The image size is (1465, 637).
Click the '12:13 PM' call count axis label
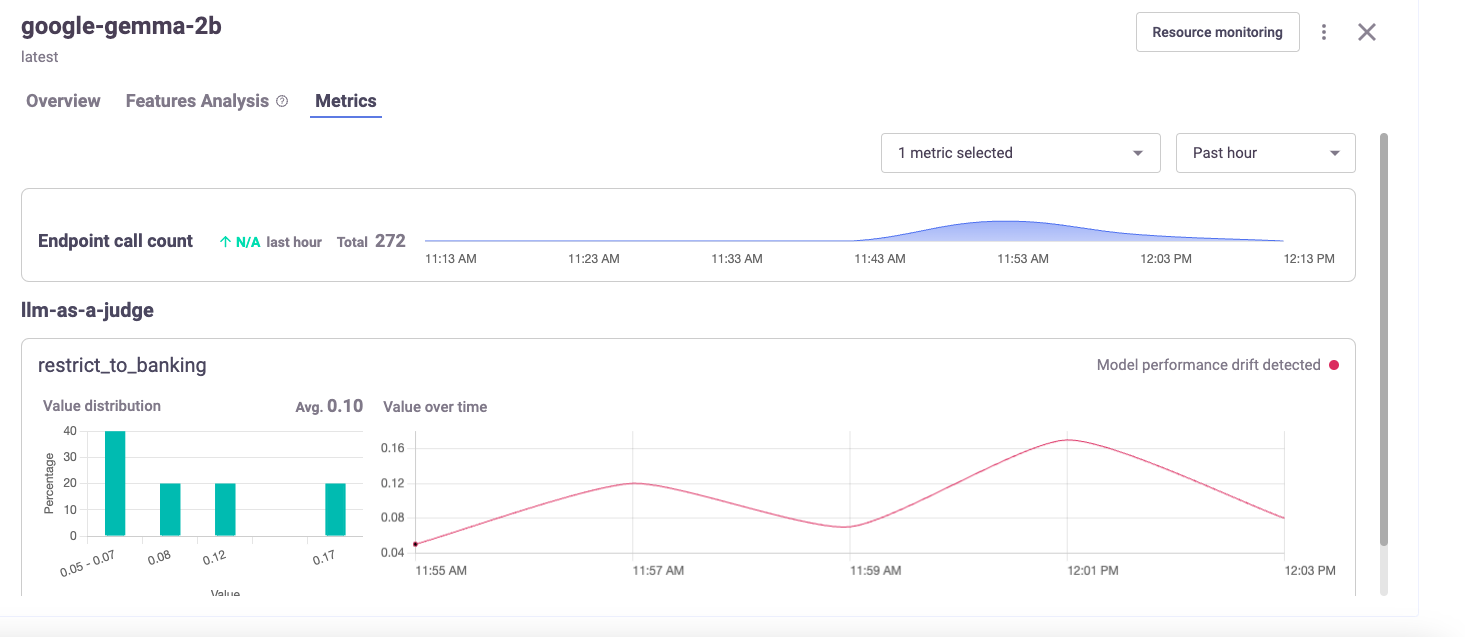click(x=1310, y=259)
